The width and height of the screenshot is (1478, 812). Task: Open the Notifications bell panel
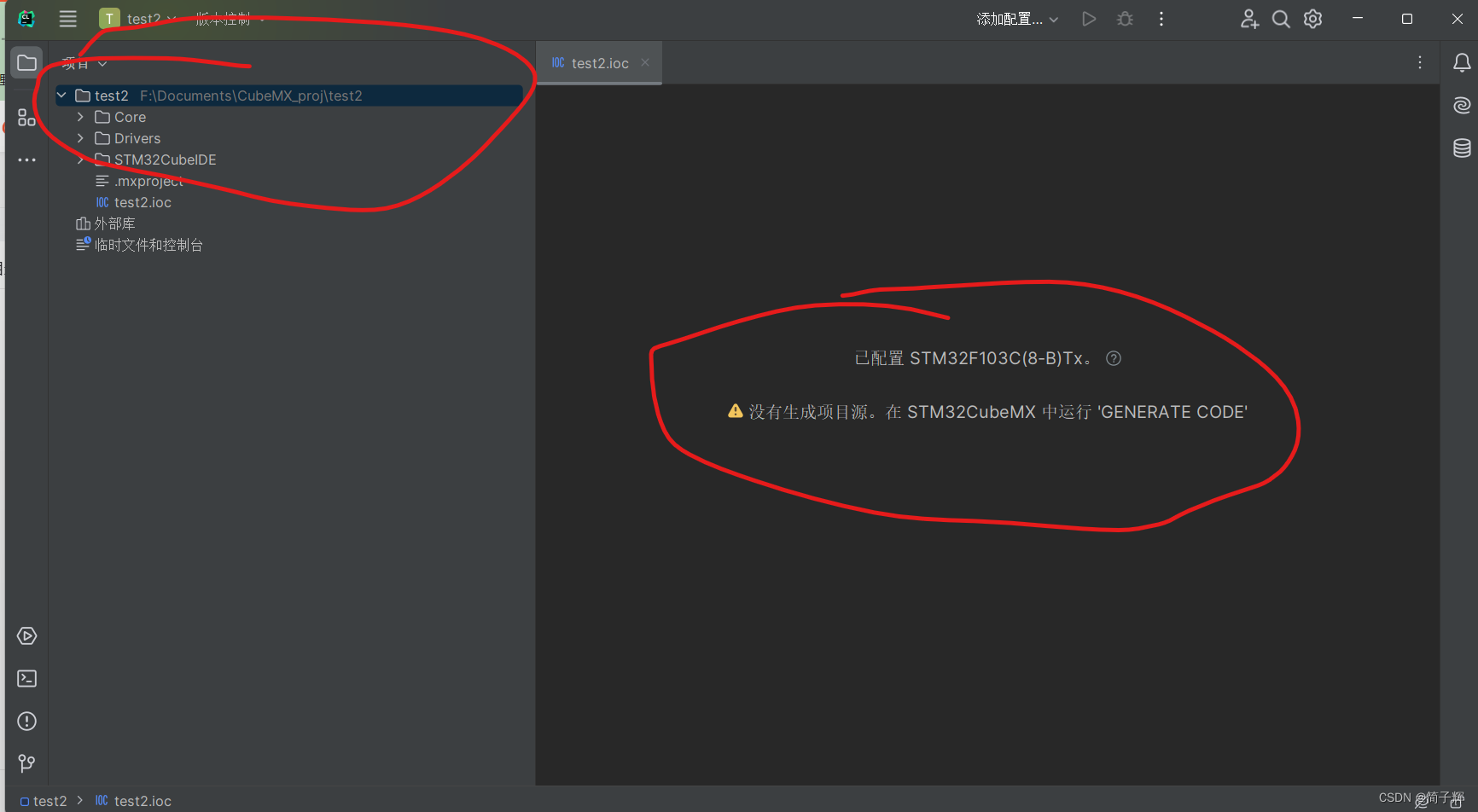pos(1462,62)
